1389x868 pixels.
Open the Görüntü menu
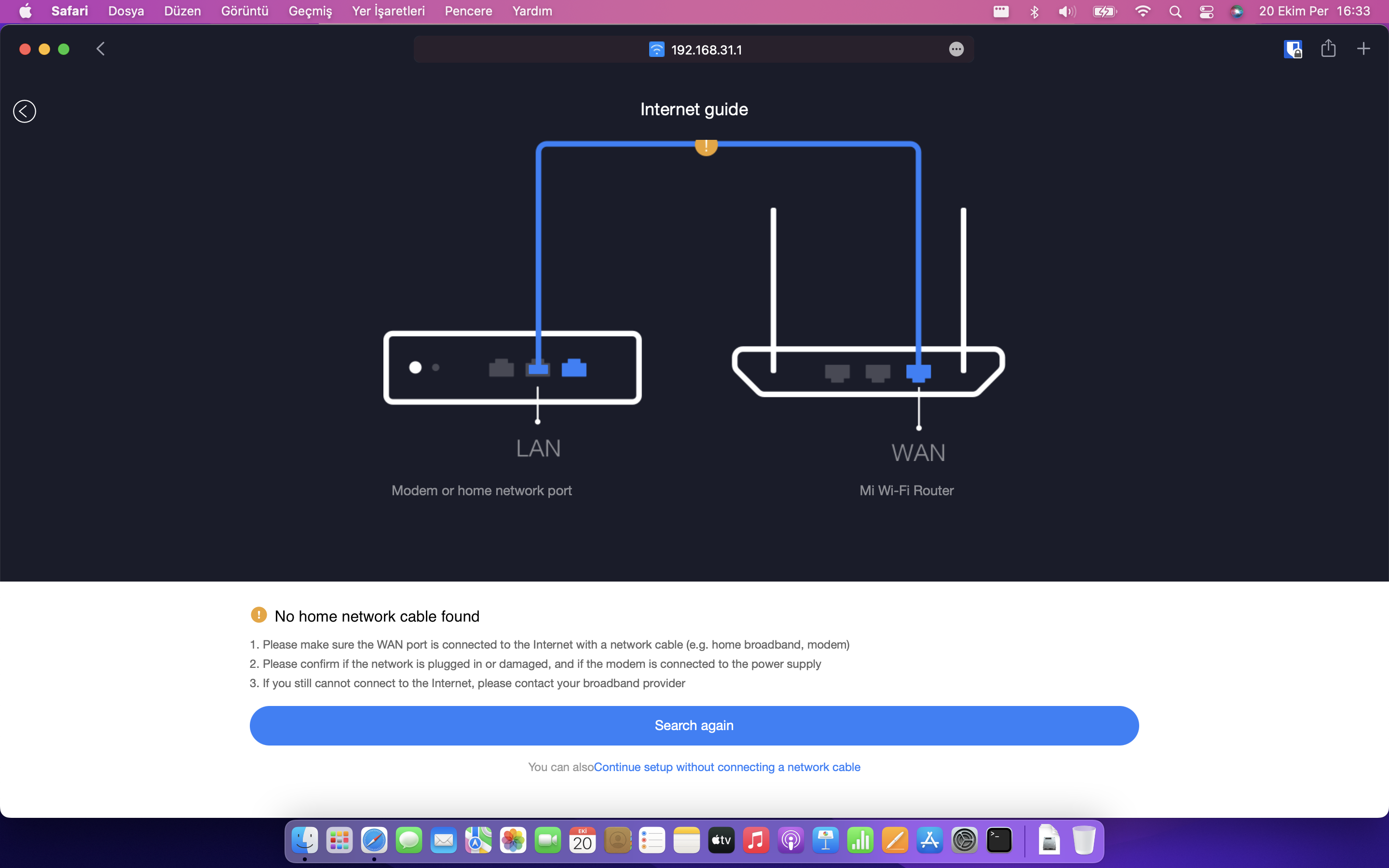[x=245, y=11]
